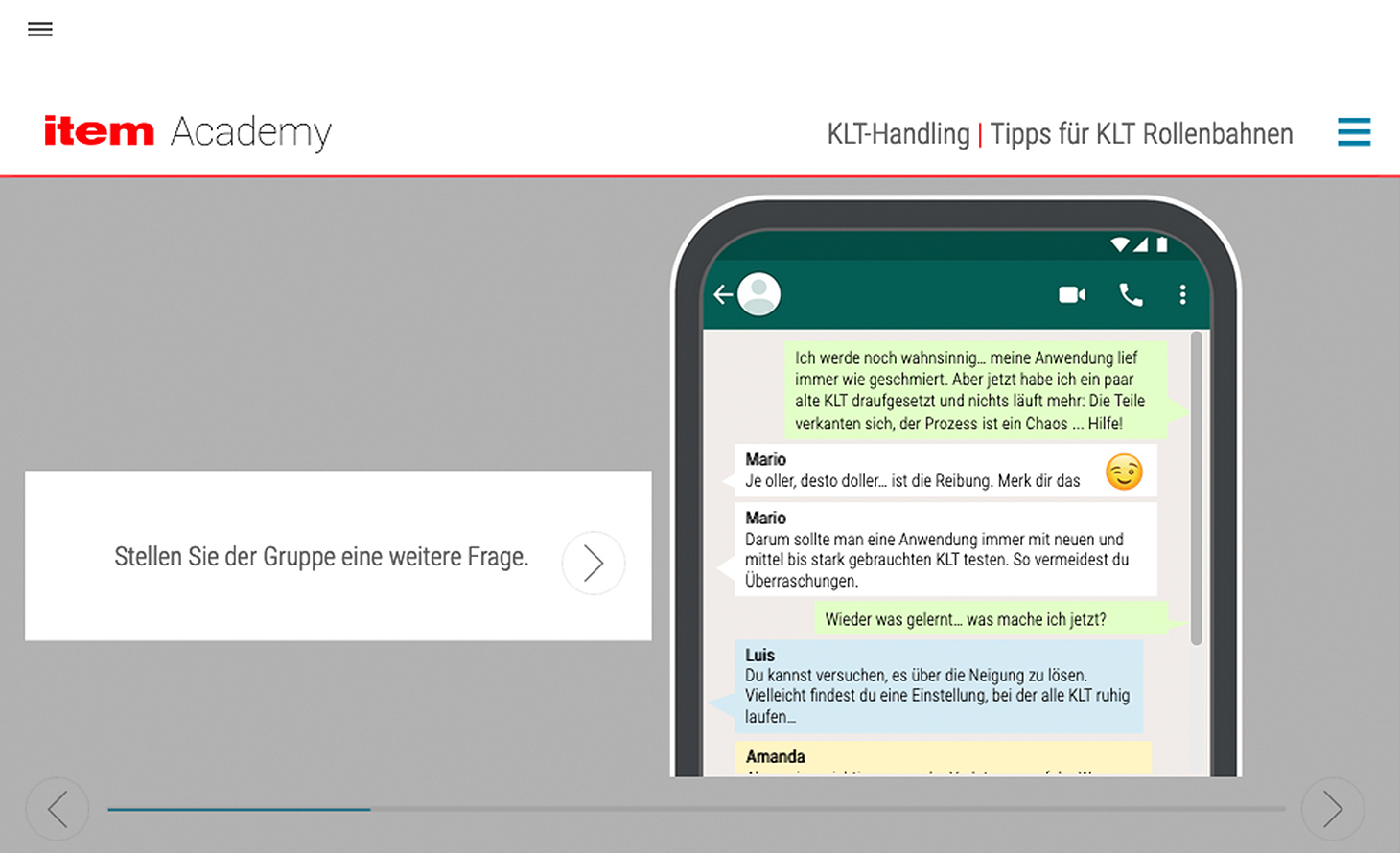
Task: Click the 'Stellen Sie der Gruppe' prompt text
Action: (x=321, y=557)
